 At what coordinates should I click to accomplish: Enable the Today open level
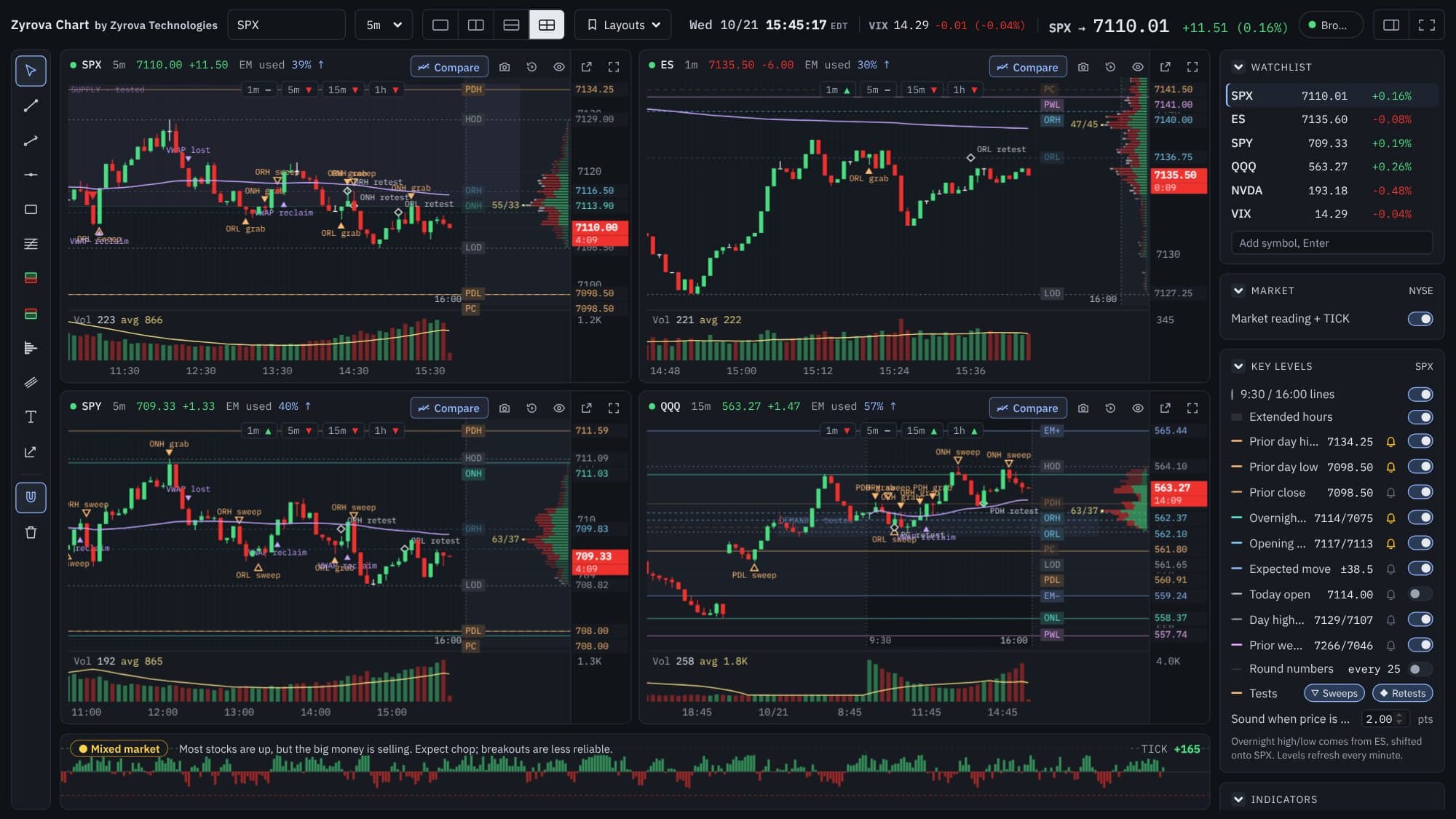(1420, 594)
